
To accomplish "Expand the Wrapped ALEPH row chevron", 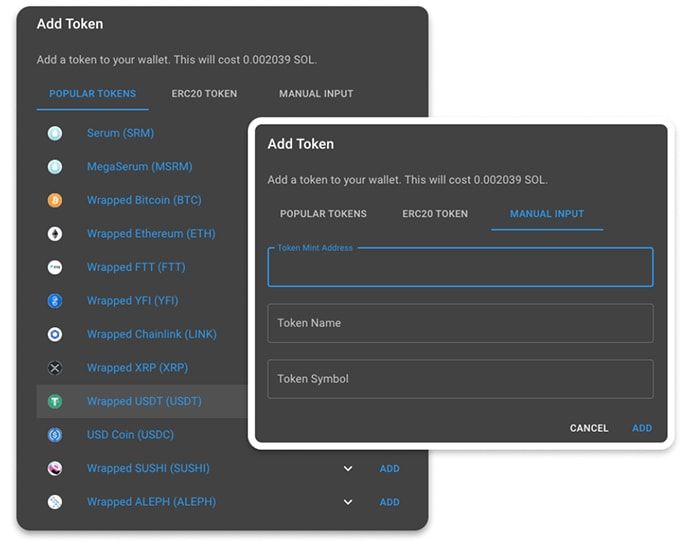I will point(348,502).
